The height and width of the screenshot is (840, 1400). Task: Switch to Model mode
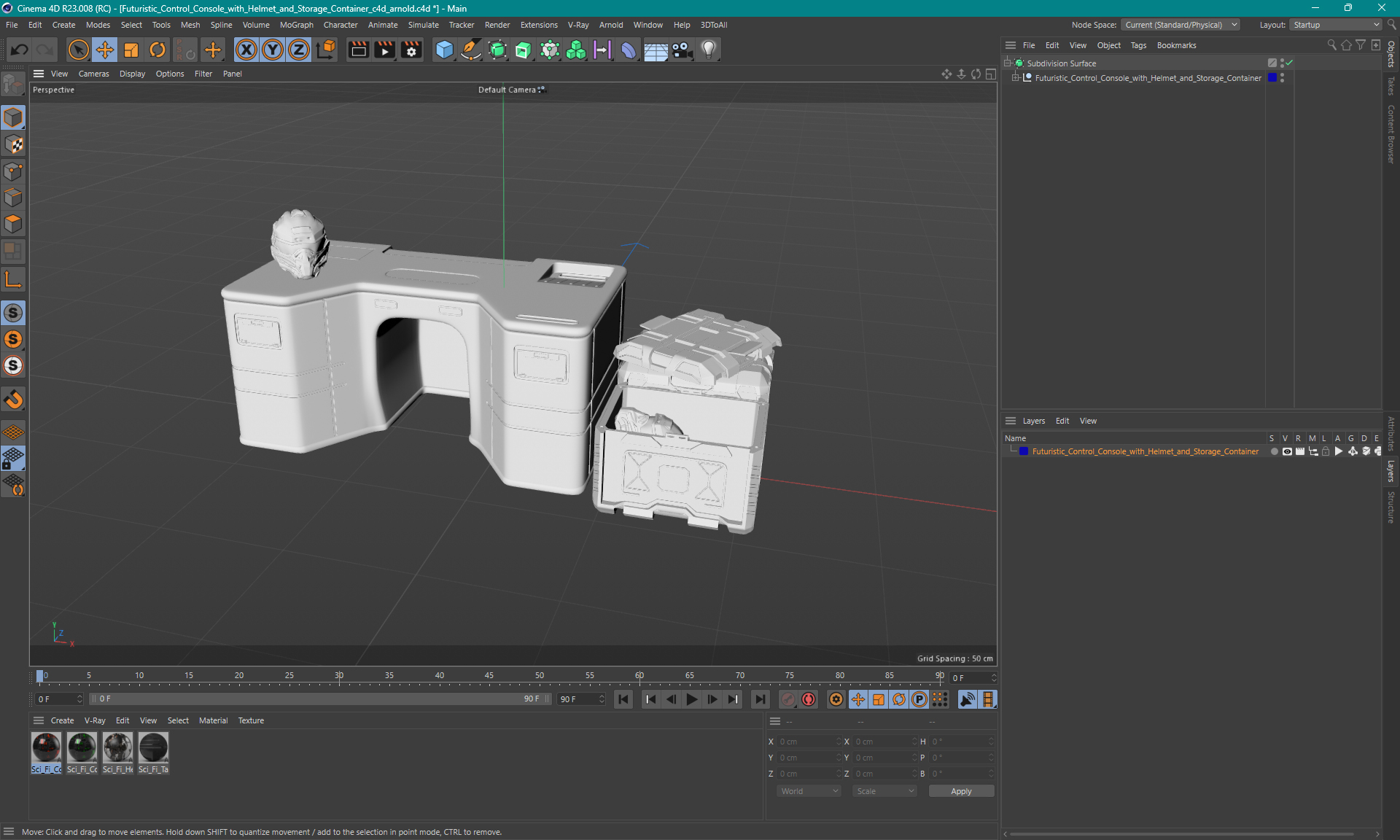pyautogui.click(x=13, y=117)
